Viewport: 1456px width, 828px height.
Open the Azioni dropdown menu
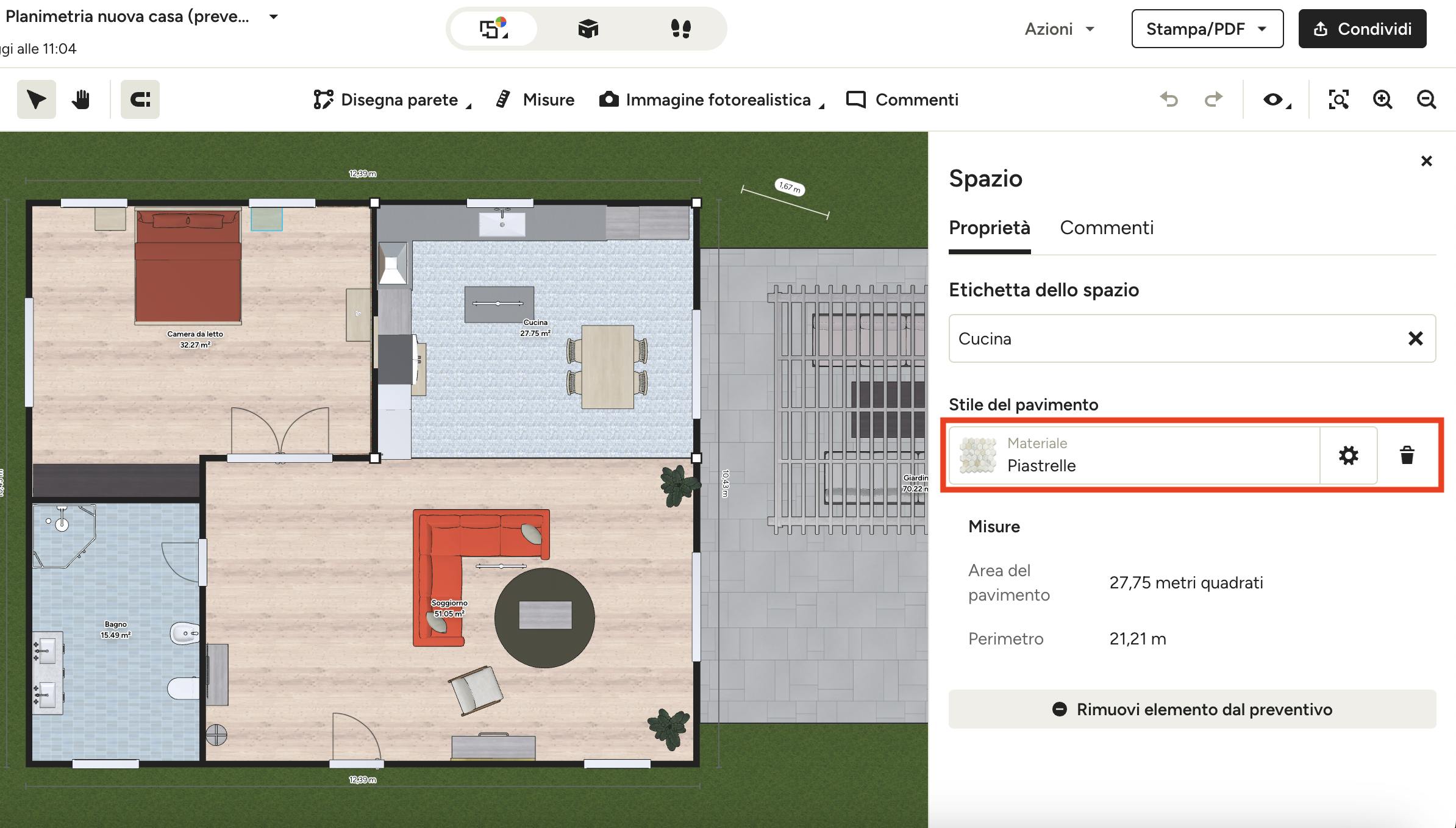pyautogui.click(x=1059, y=29)
